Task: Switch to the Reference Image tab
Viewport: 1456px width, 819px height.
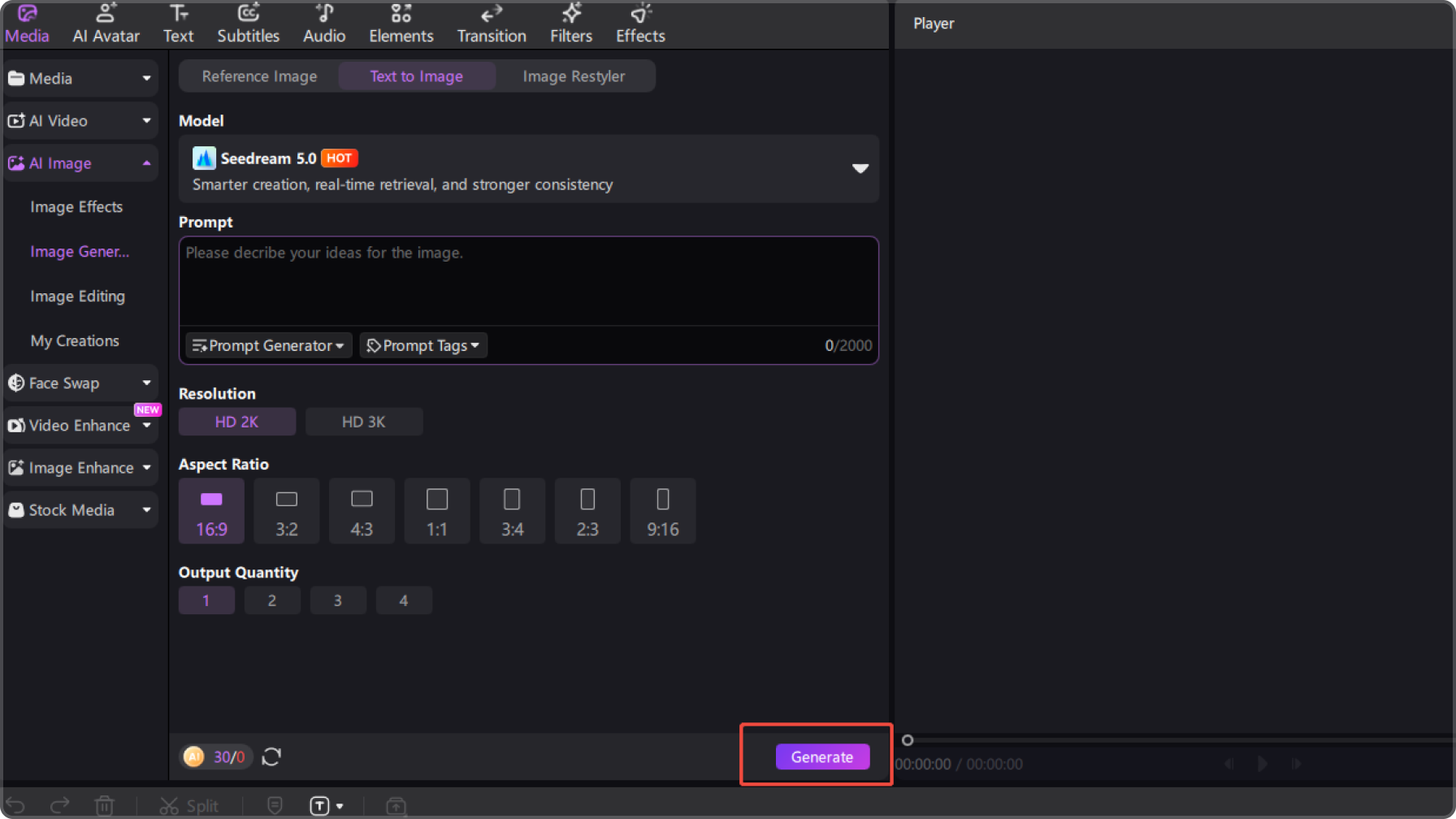Action: coord(259,76)
